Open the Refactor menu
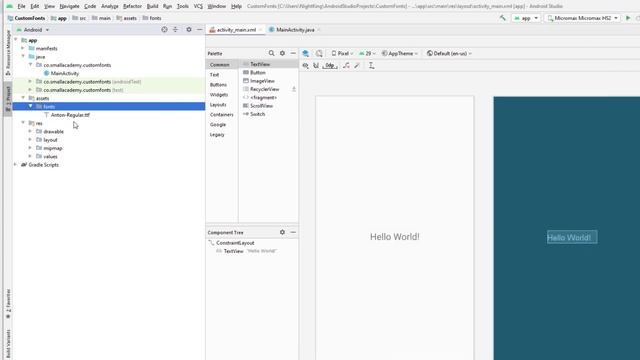The height and width of the screenshot is (360, 640). tap(132, 6)
